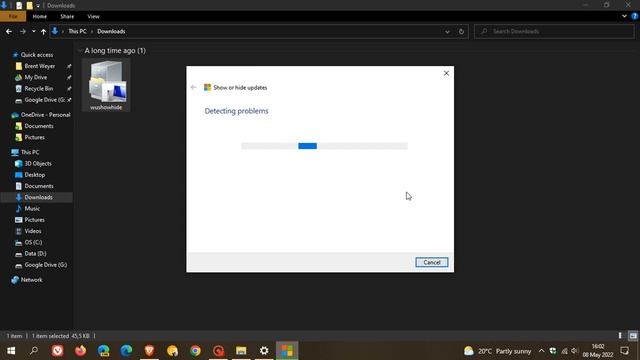640x360 pixels.
Task: Open My Drive in navigation pane
Action: (36, 77)
